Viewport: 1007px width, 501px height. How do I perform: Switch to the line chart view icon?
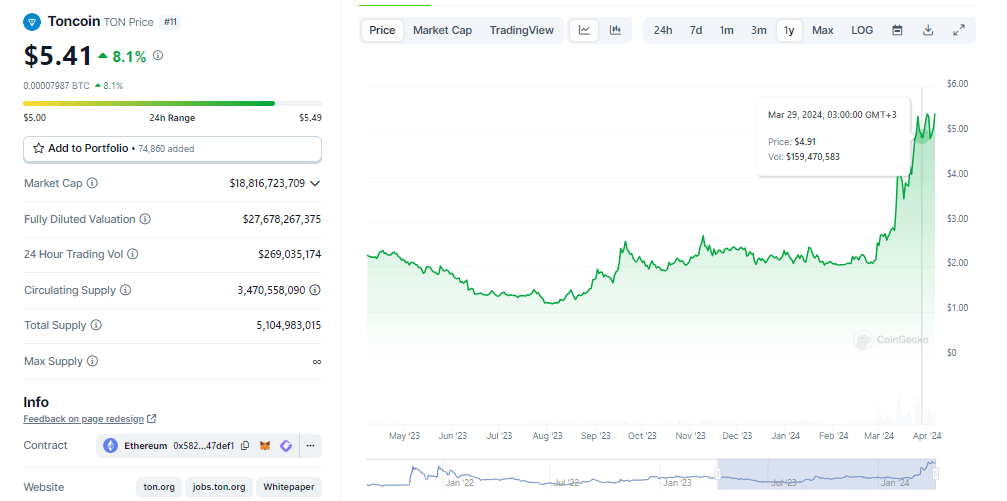coord(584,30)
